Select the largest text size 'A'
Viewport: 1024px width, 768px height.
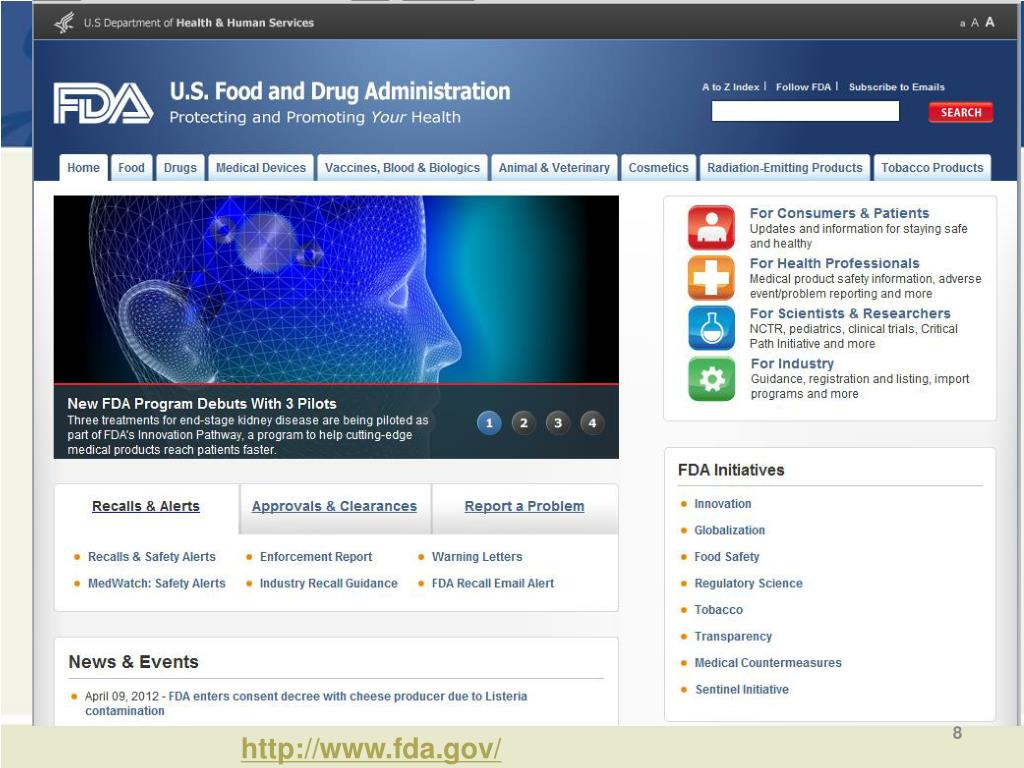(x=989, y=22)
